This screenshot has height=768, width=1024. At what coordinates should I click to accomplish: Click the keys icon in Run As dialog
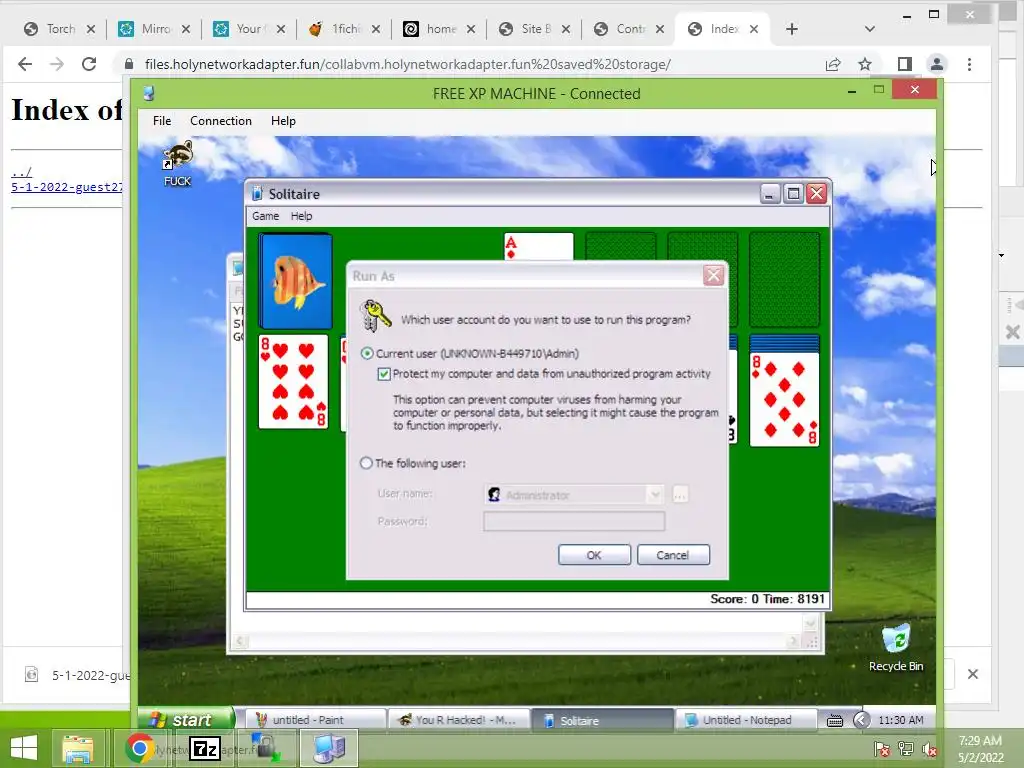(x=376, y=316)
